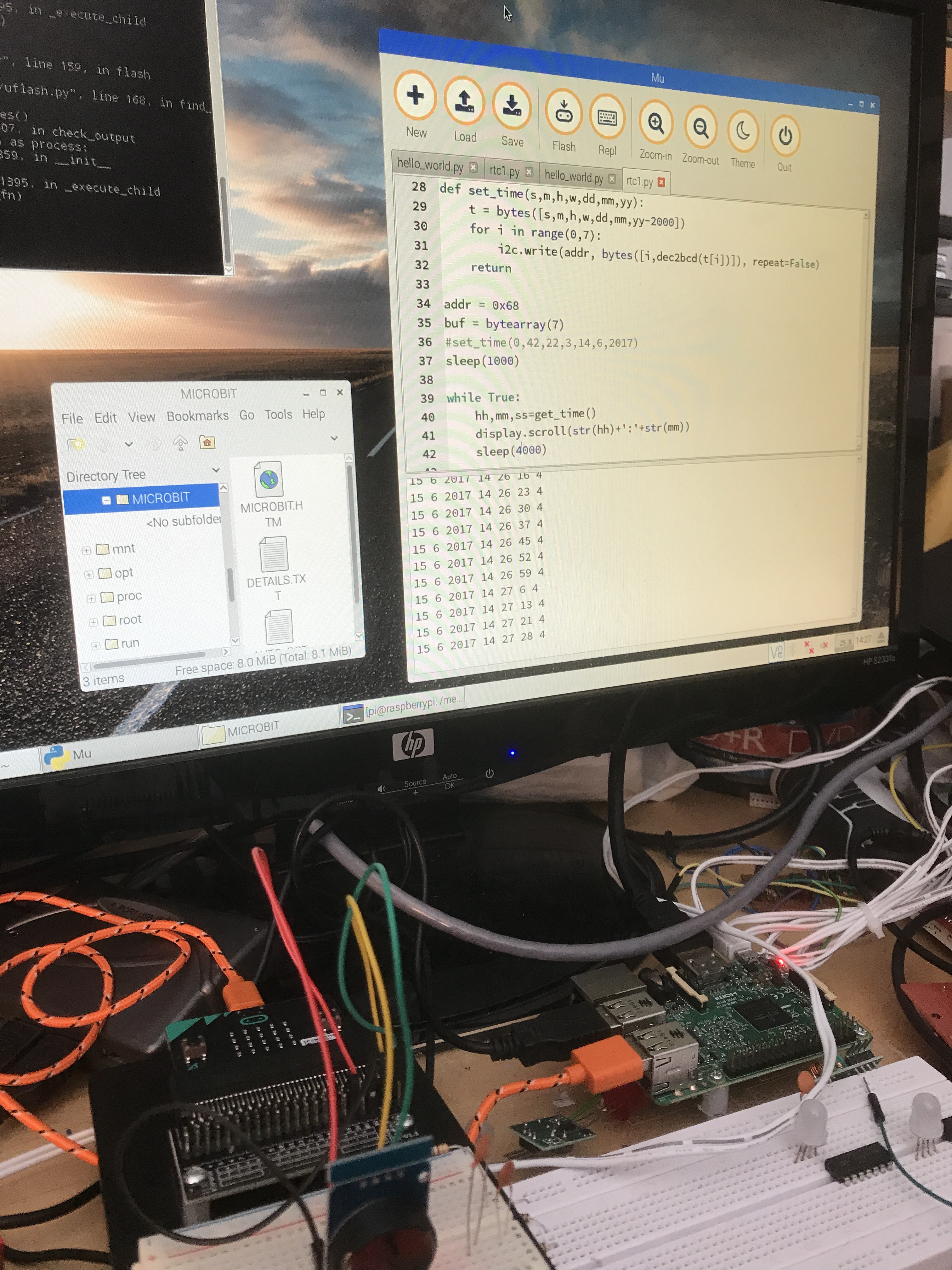Open the toolbar overflow chevron in file manager
Image resolution: width=952 pixels, height=1270 pixels.
(x=335, y=438)
